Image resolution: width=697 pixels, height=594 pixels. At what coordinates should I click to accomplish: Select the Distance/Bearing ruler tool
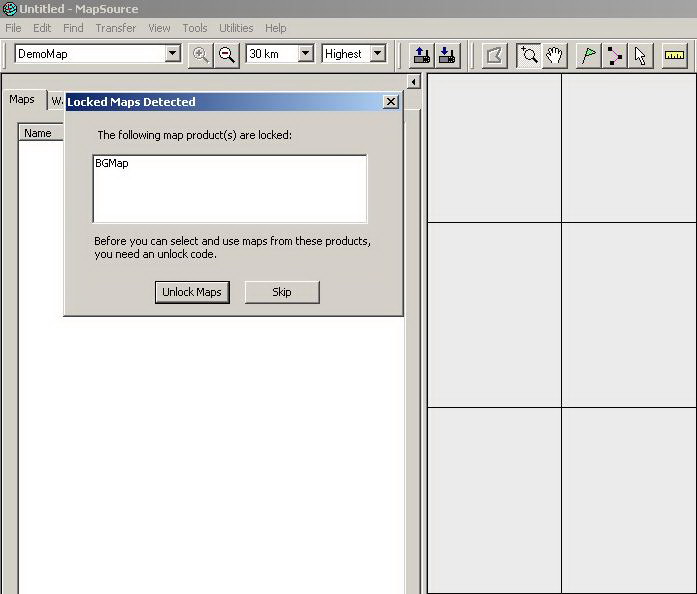point(674,55)
